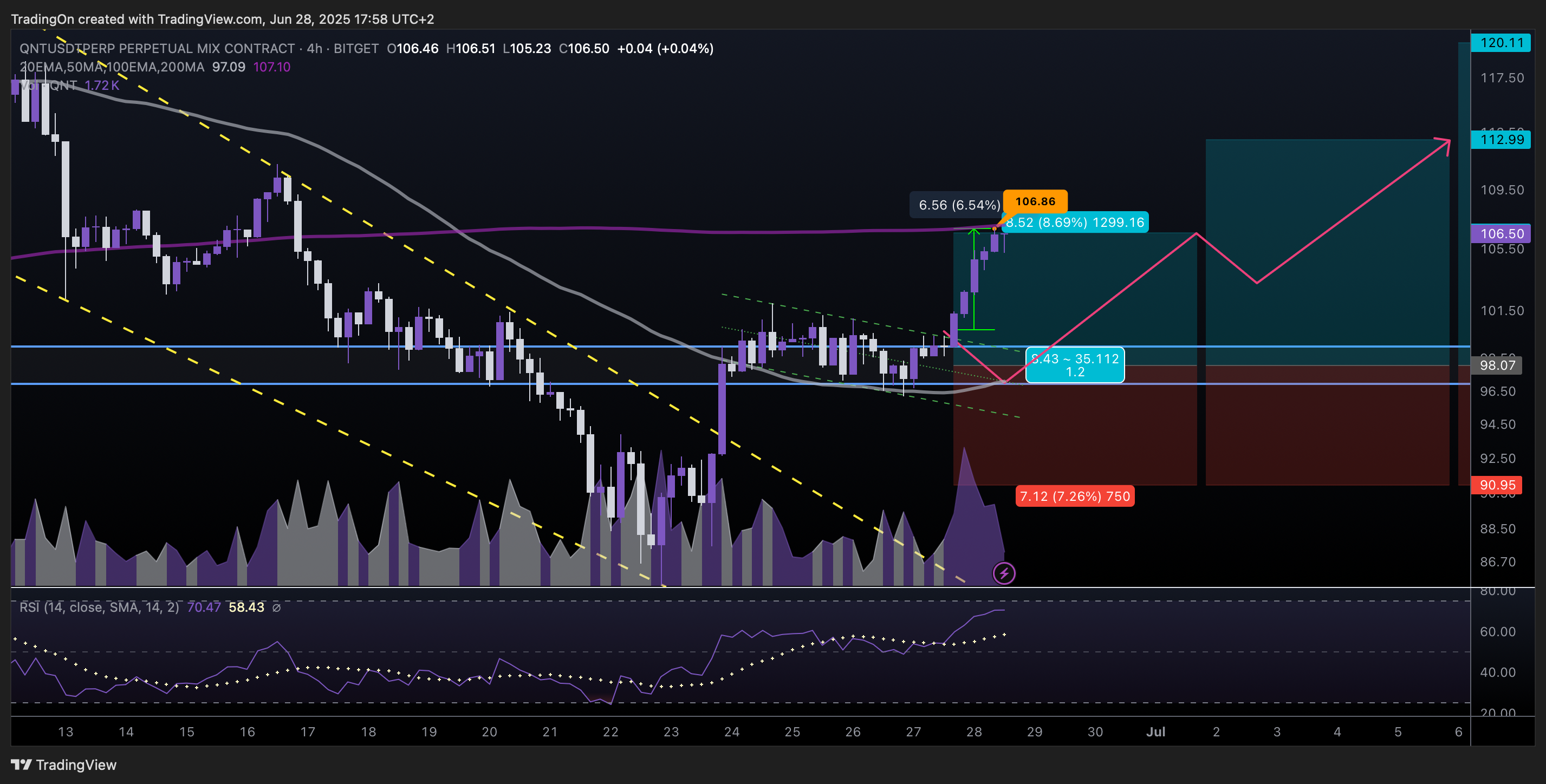This screenshot has width=1546, height=784.
Task: Click the 112.99 teal price tag
Action: pos(1502,140)
